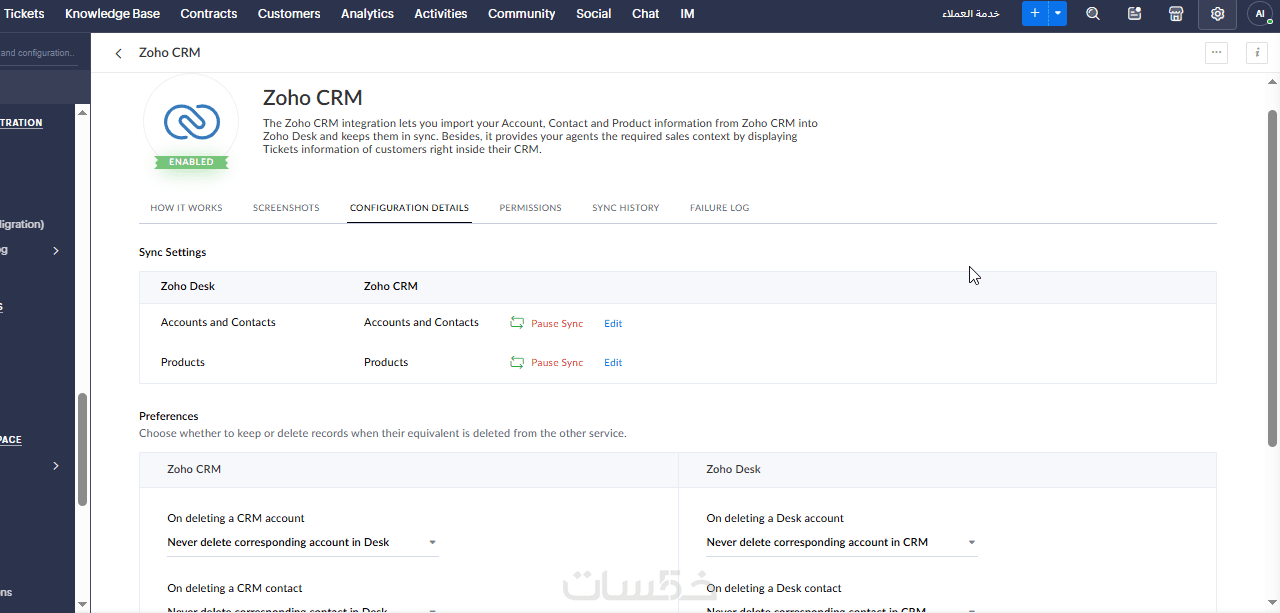Go back using the left chevron arrow
The height and width of the screenshot is (613, 1280).
pyautogui.click(x=119, y=53)
